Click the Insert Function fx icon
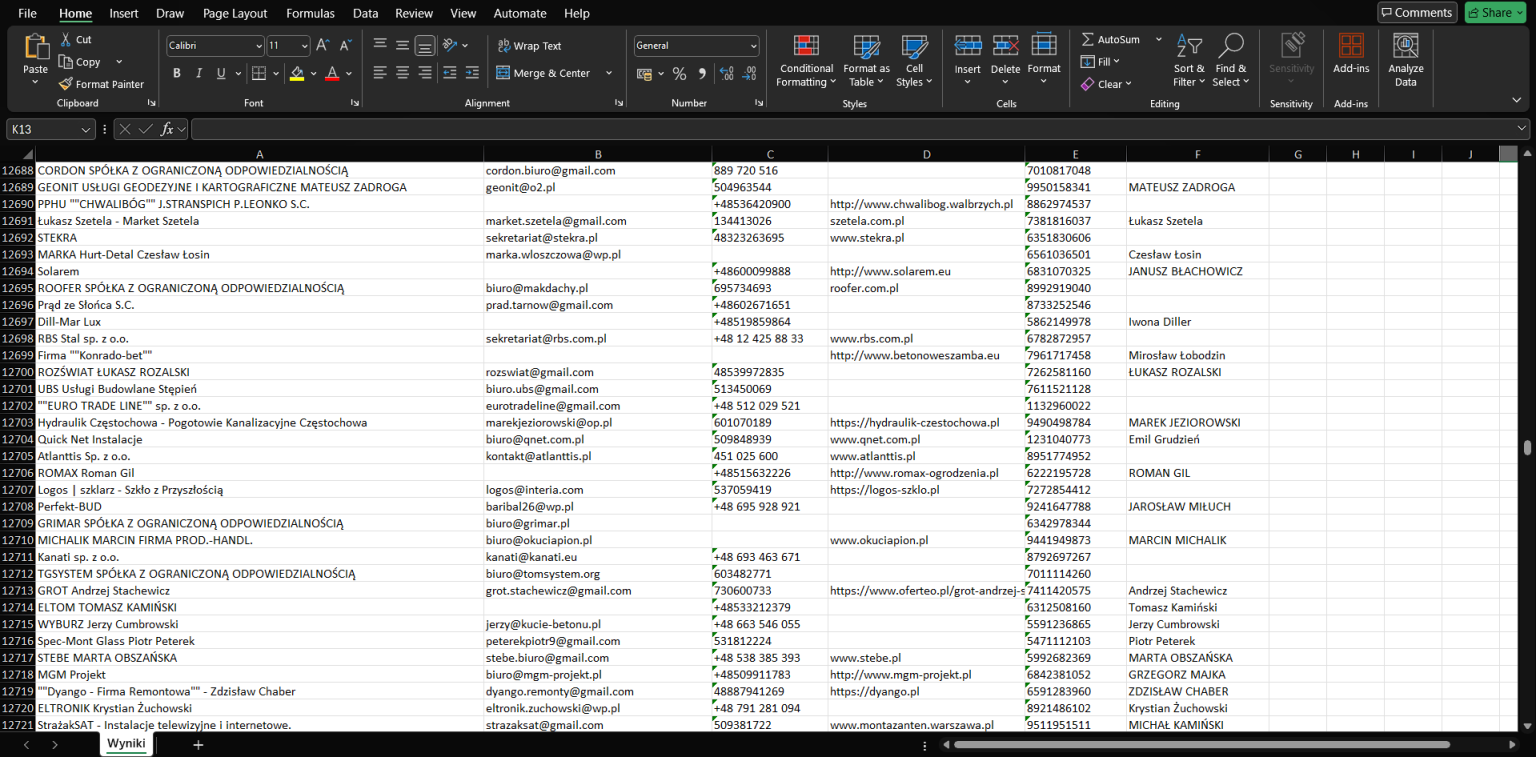 [168, 129]
